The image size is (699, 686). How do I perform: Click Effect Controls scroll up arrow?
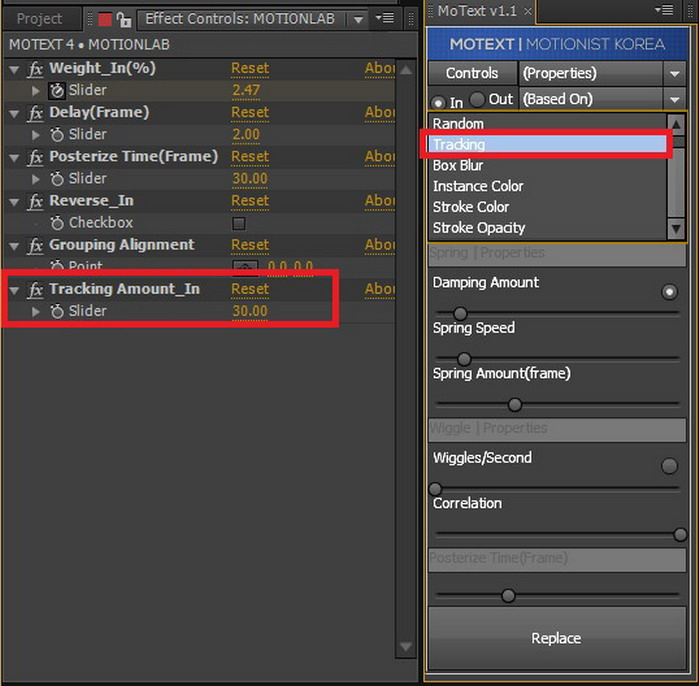click(x=406, y=70)
